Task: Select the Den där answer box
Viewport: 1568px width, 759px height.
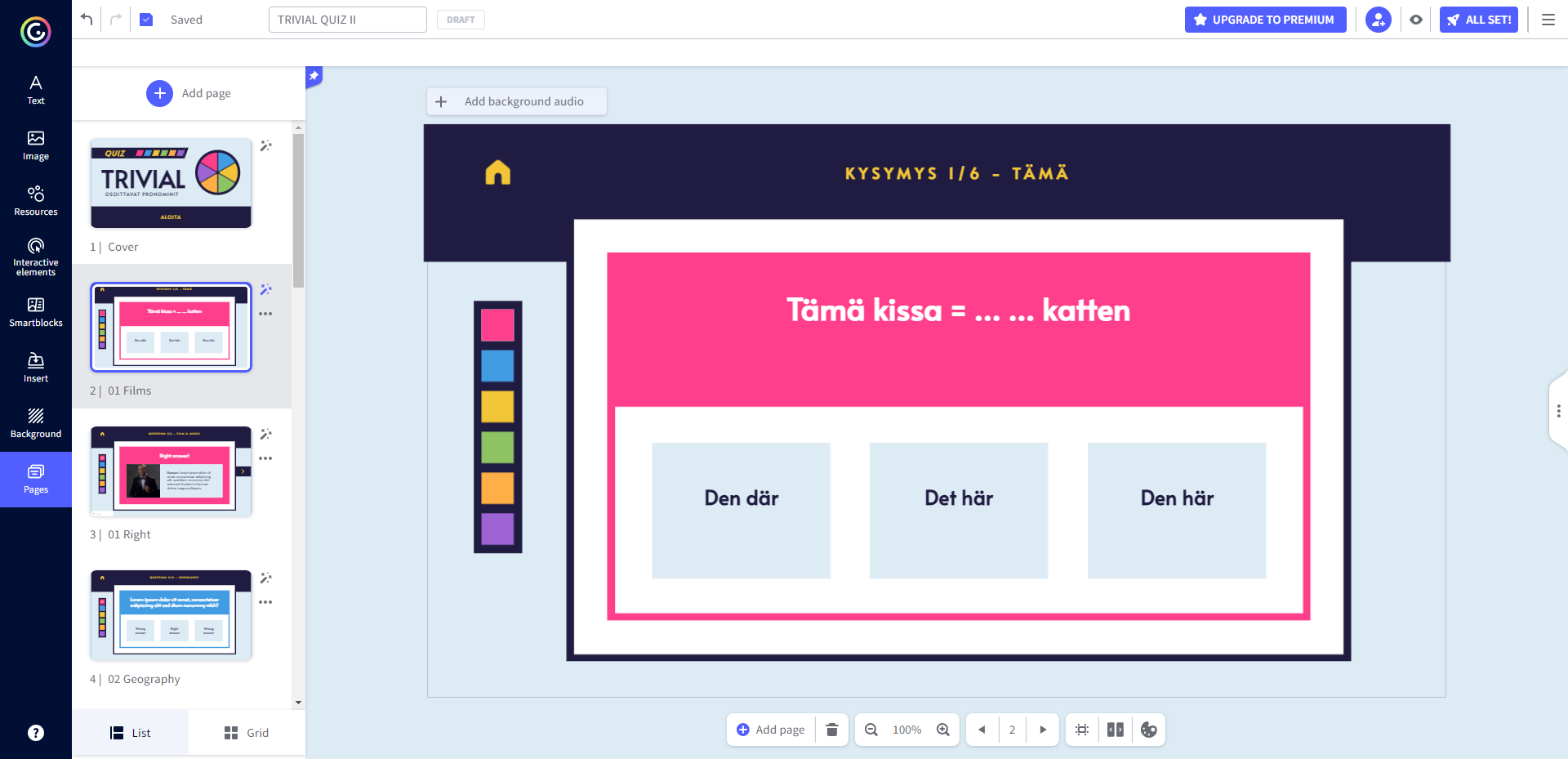Action: click(741, 511)
